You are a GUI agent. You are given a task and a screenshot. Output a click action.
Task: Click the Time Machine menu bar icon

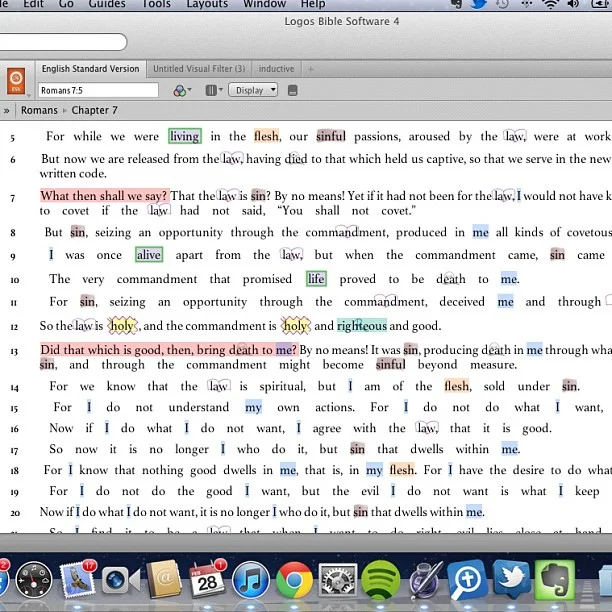point(503,4)
